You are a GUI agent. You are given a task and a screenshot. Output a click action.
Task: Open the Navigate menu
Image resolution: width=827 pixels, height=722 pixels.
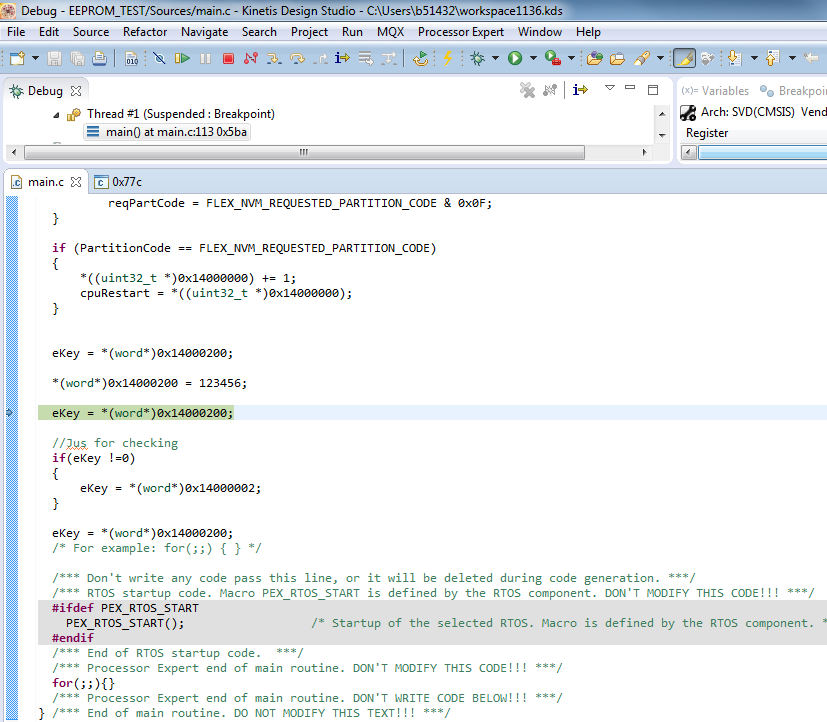coord(205,32)
